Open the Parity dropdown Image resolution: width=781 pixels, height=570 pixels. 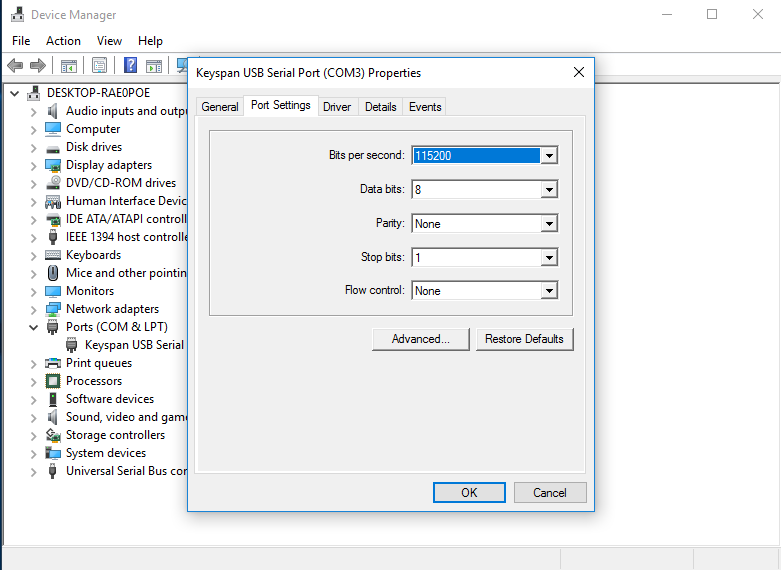tap(548, 224)
